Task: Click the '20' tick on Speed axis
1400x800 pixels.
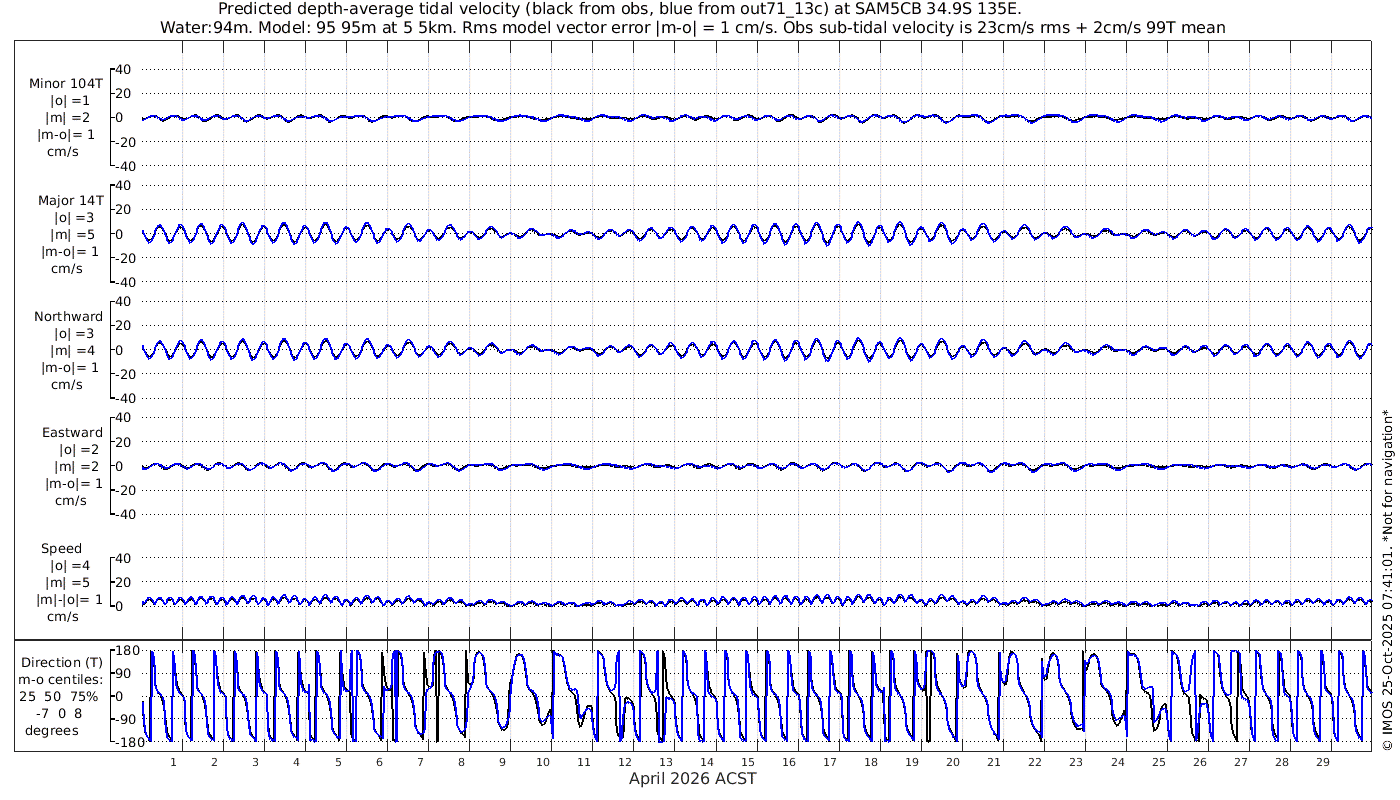Action: tap(125, 582)
